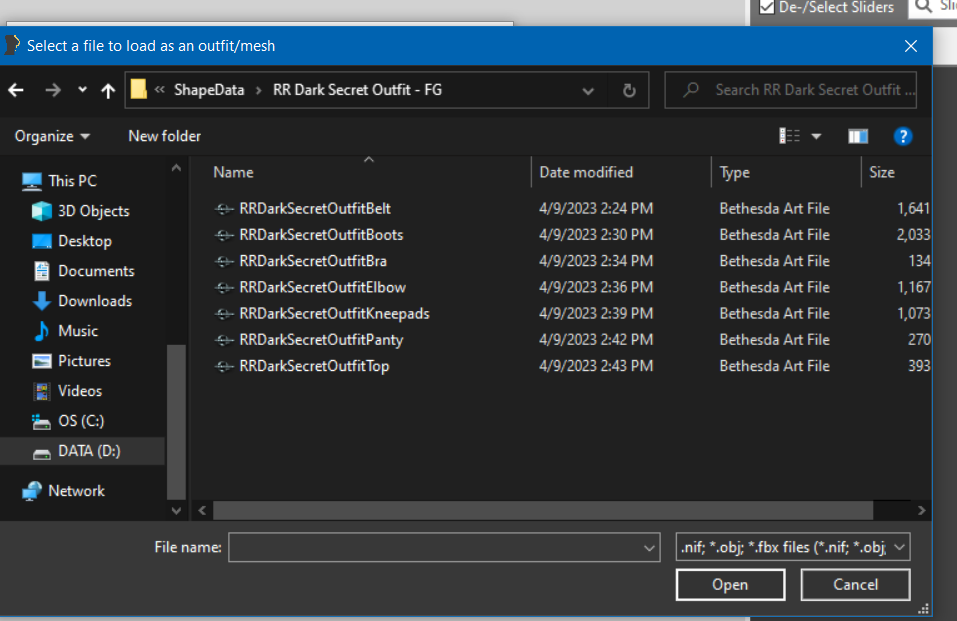Click the file icon beside RRDarkSecretOutfitBra

pos(224,262)
